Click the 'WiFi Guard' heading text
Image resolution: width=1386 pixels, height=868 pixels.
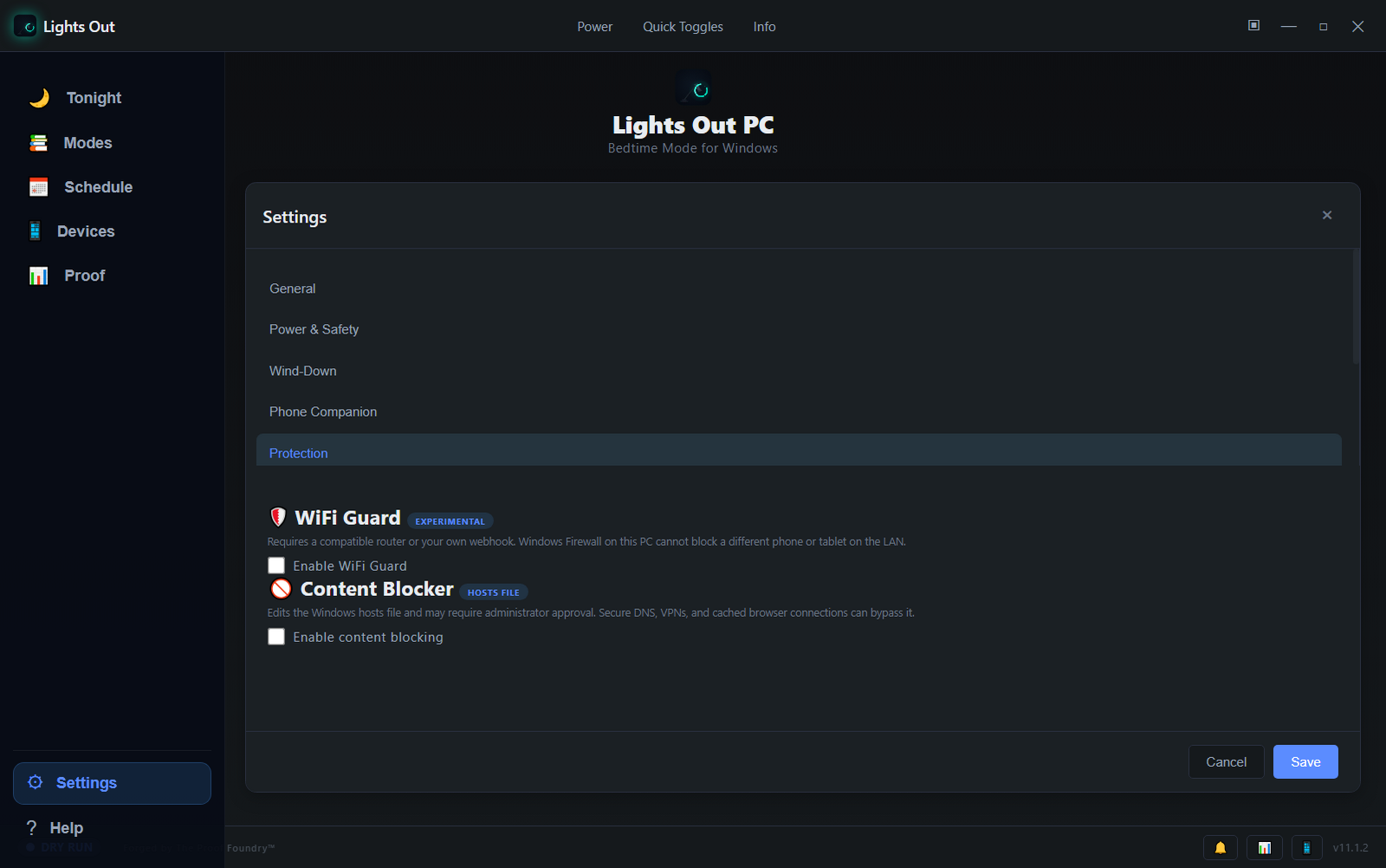(x=347, y=517)
